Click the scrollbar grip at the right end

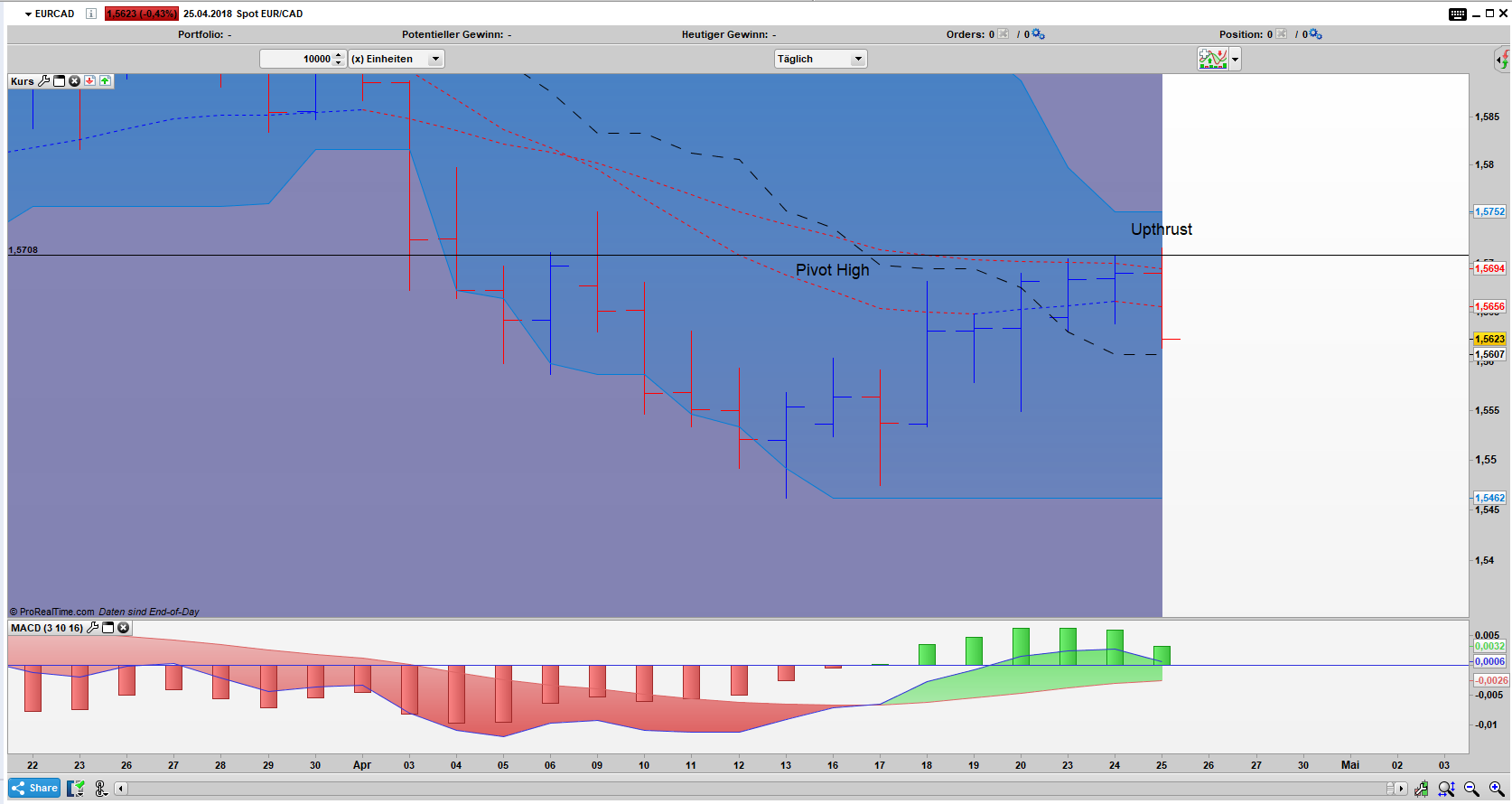coord(1391,789)
